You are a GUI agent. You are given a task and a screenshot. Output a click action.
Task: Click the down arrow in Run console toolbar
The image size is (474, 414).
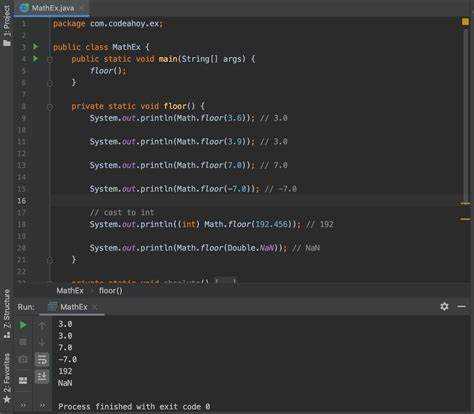pos(42,342)
